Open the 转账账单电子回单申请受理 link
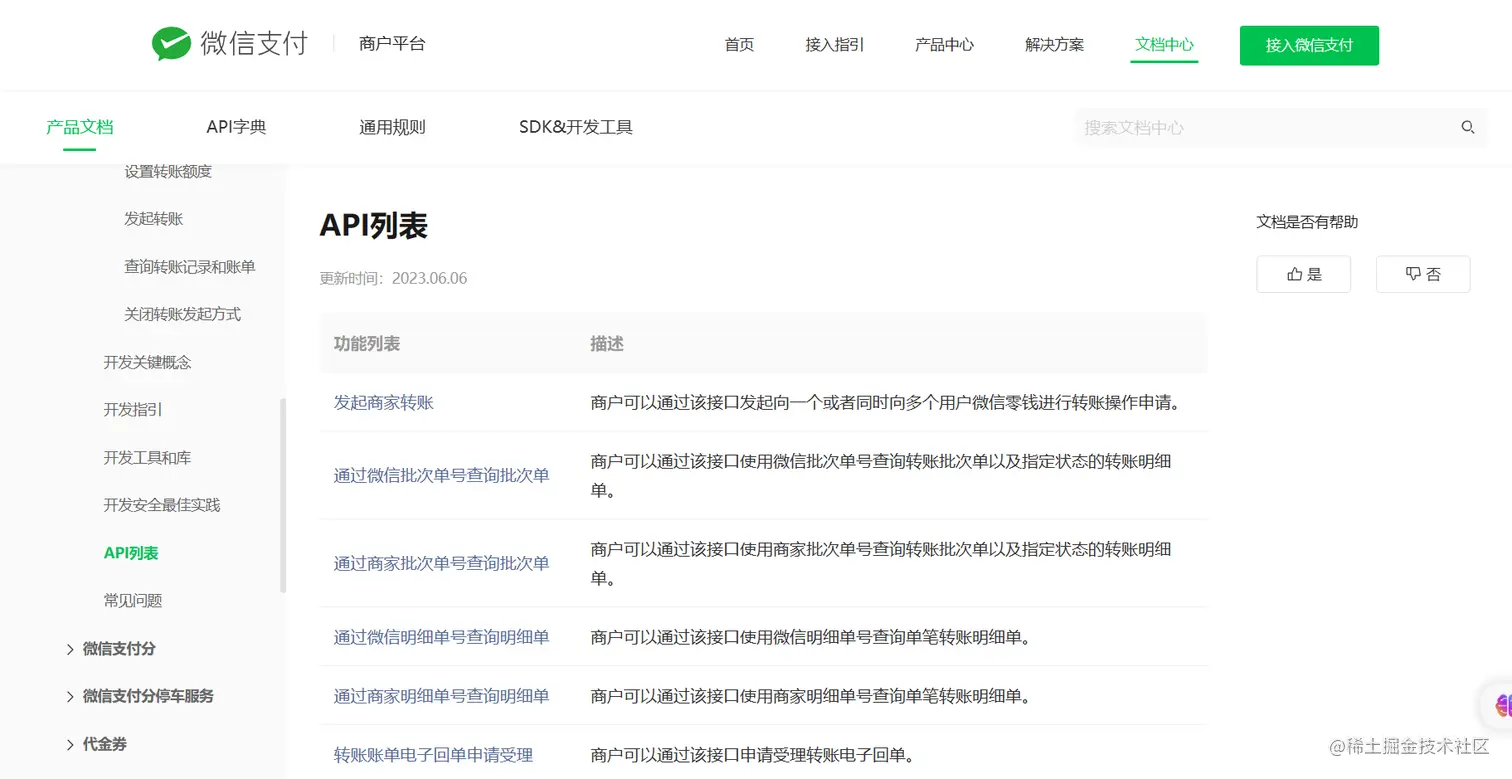The height and width of the screenshot is (779, 1512). 433,755
